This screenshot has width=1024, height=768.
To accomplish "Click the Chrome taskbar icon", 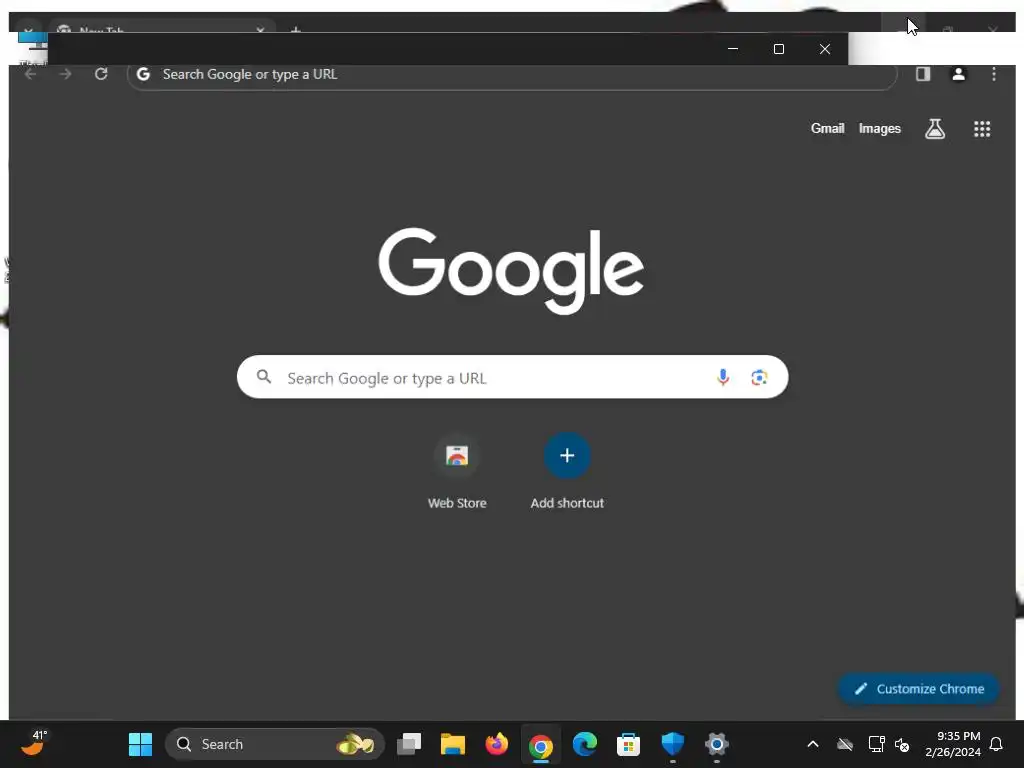I will 541,745.
